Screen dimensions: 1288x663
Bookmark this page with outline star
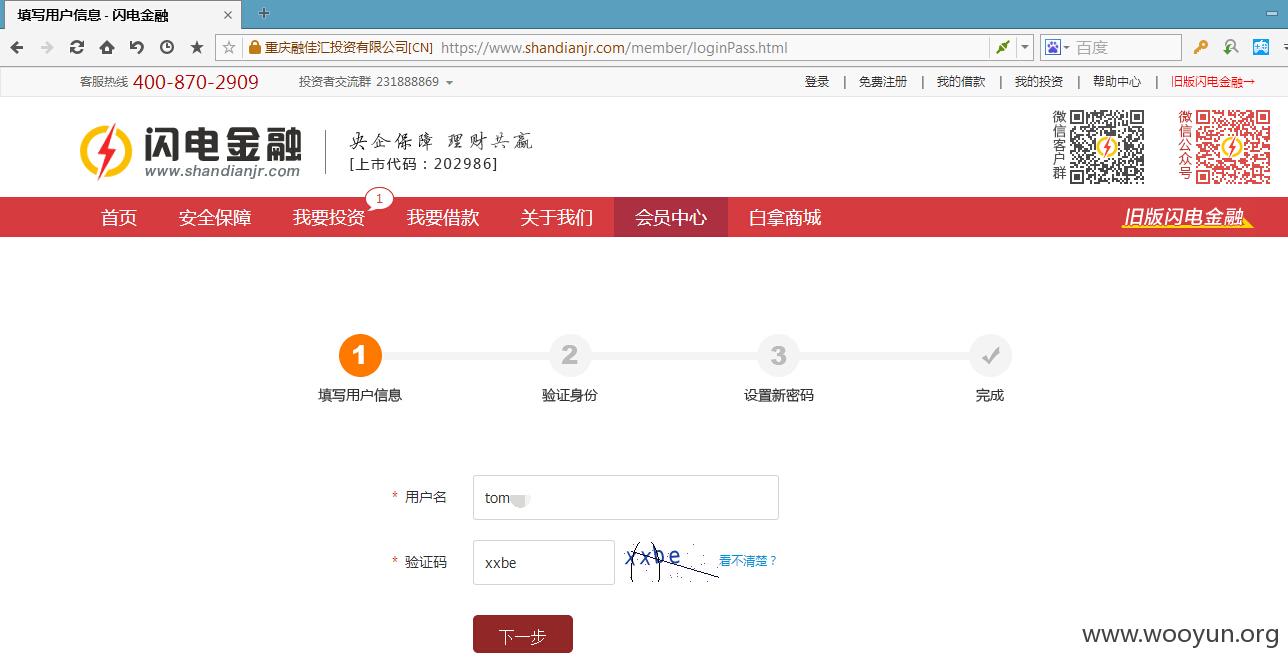click(x=229, y=47)
